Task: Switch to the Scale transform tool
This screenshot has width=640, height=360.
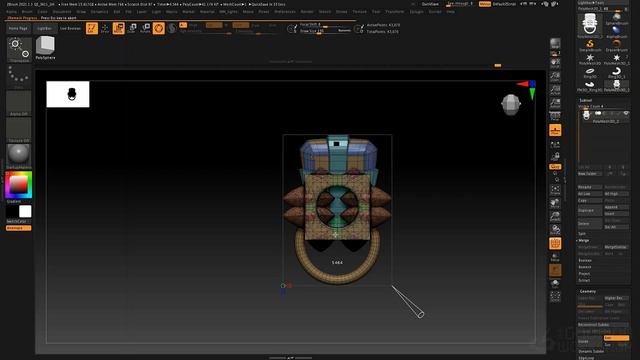Action: click(x=132, y=28)
